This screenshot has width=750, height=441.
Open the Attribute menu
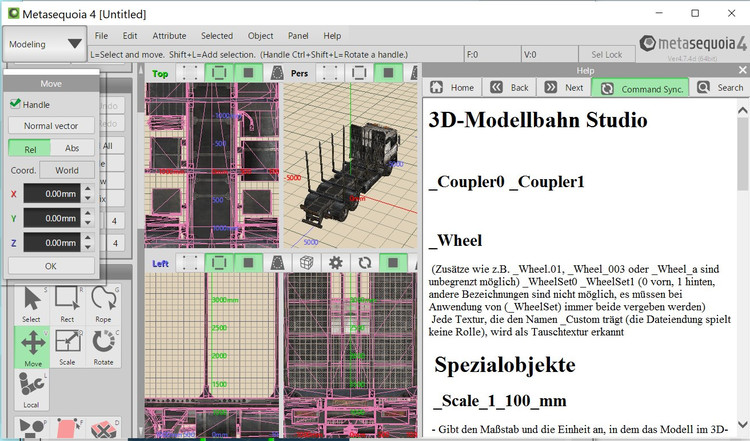pos(169,36)
